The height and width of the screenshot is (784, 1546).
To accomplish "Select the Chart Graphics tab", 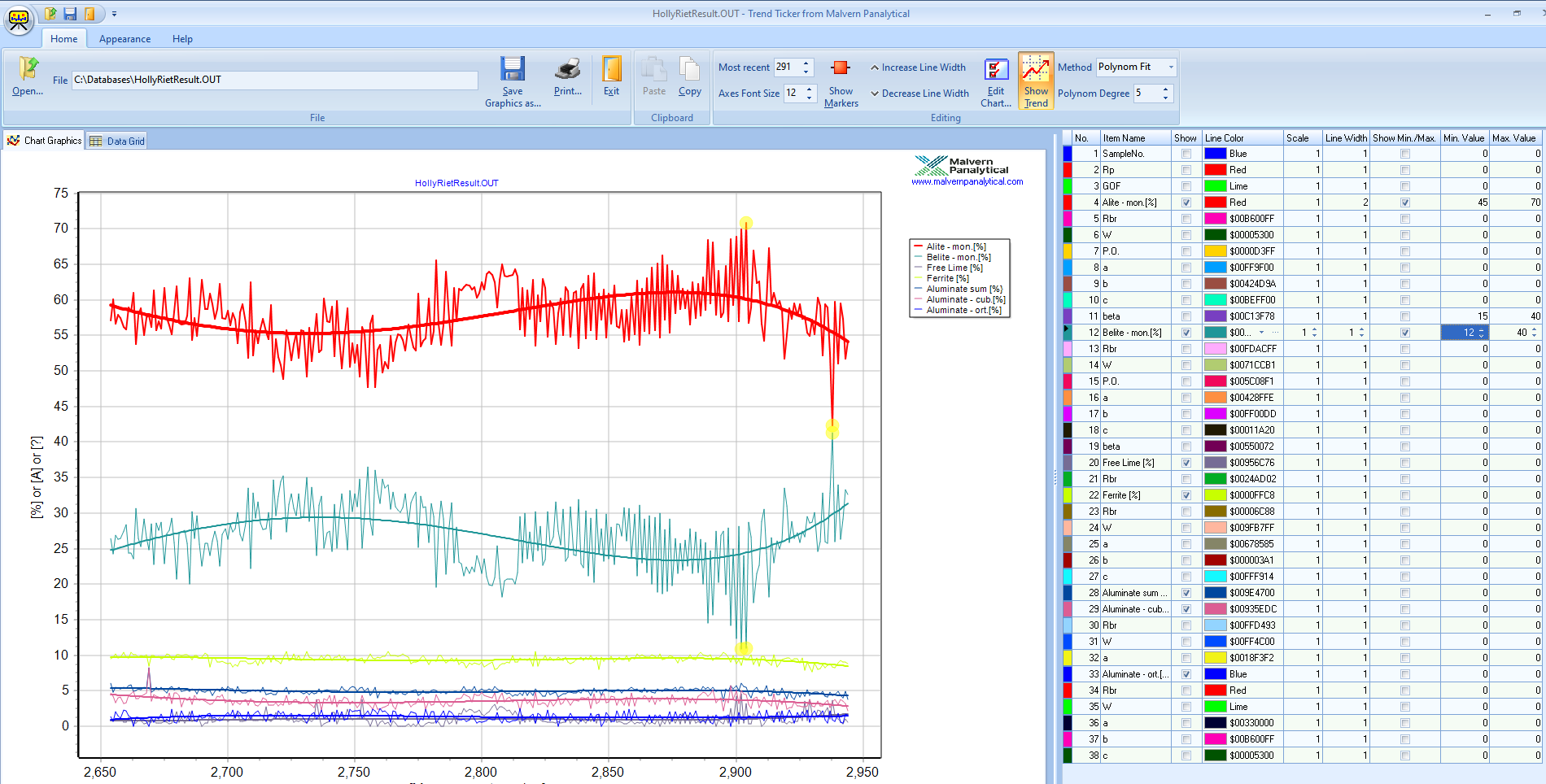I will pos(44,141).
